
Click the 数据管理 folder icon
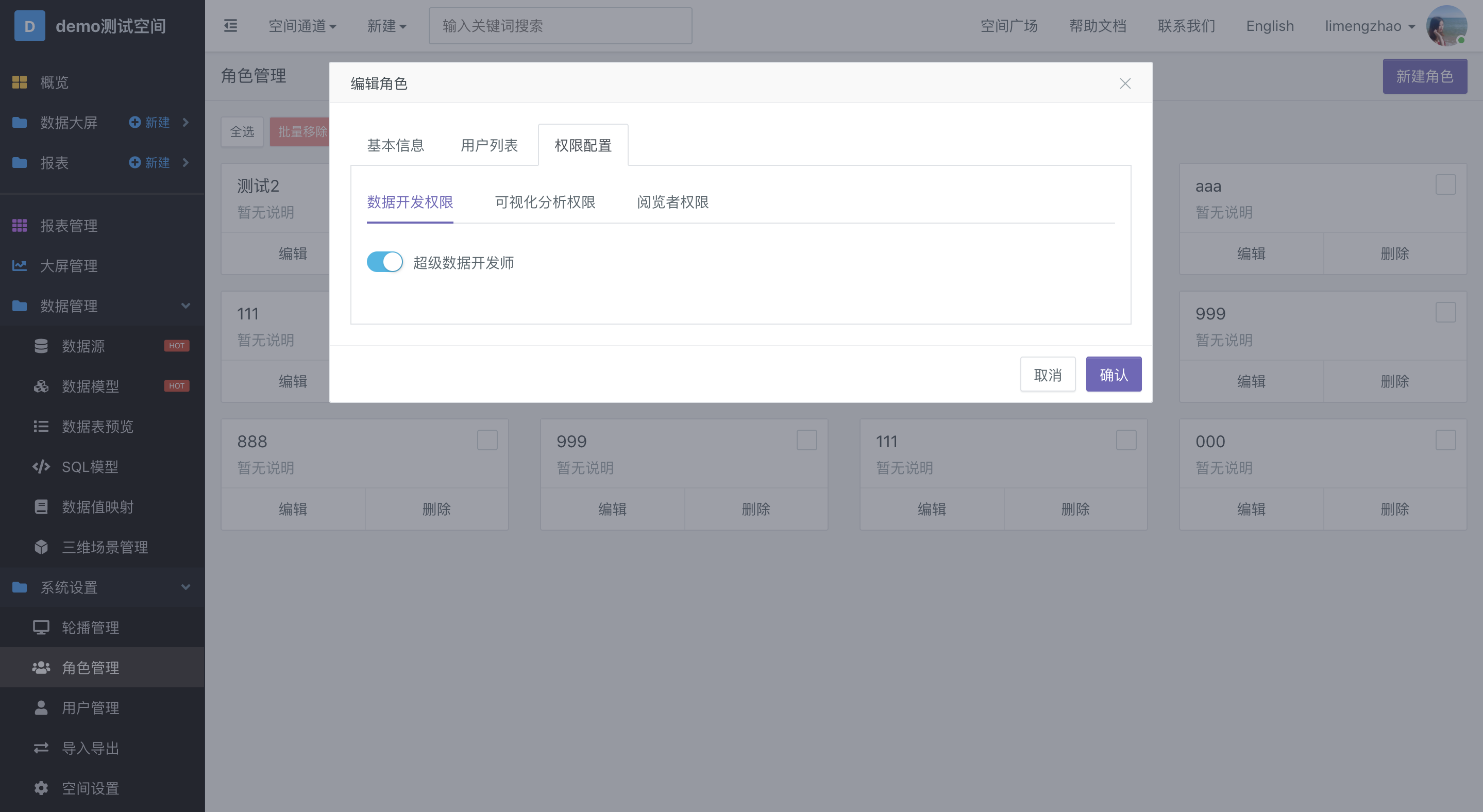(x=20, y=306)
